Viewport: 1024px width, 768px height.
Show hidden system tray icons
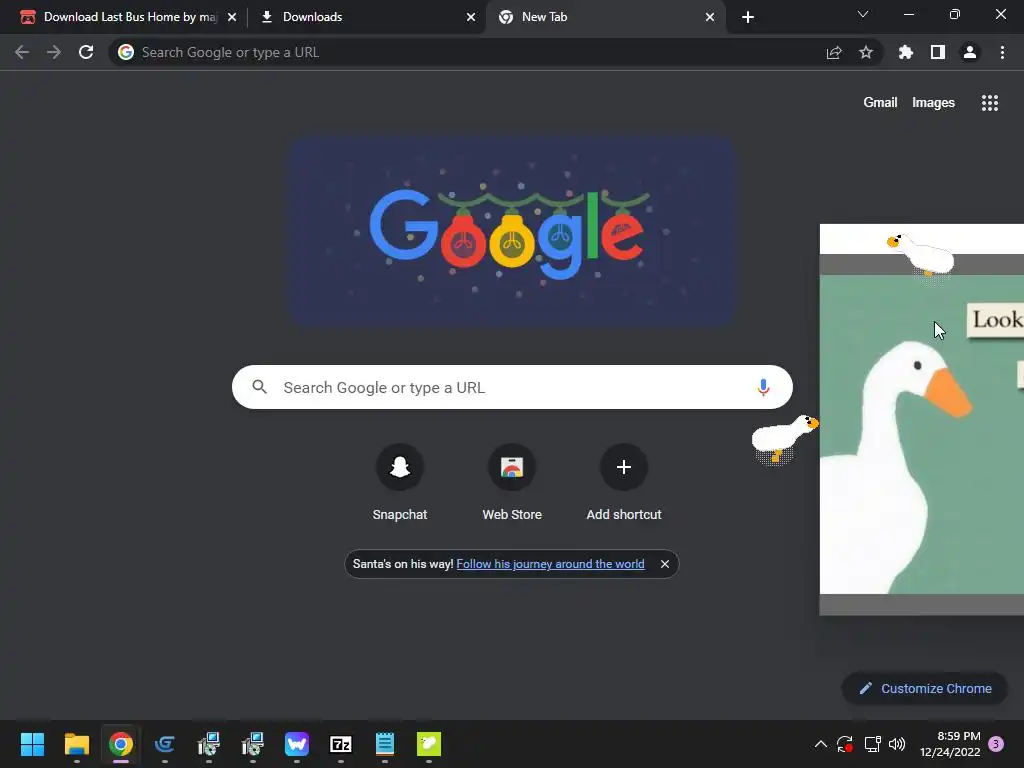click(821, 744)
